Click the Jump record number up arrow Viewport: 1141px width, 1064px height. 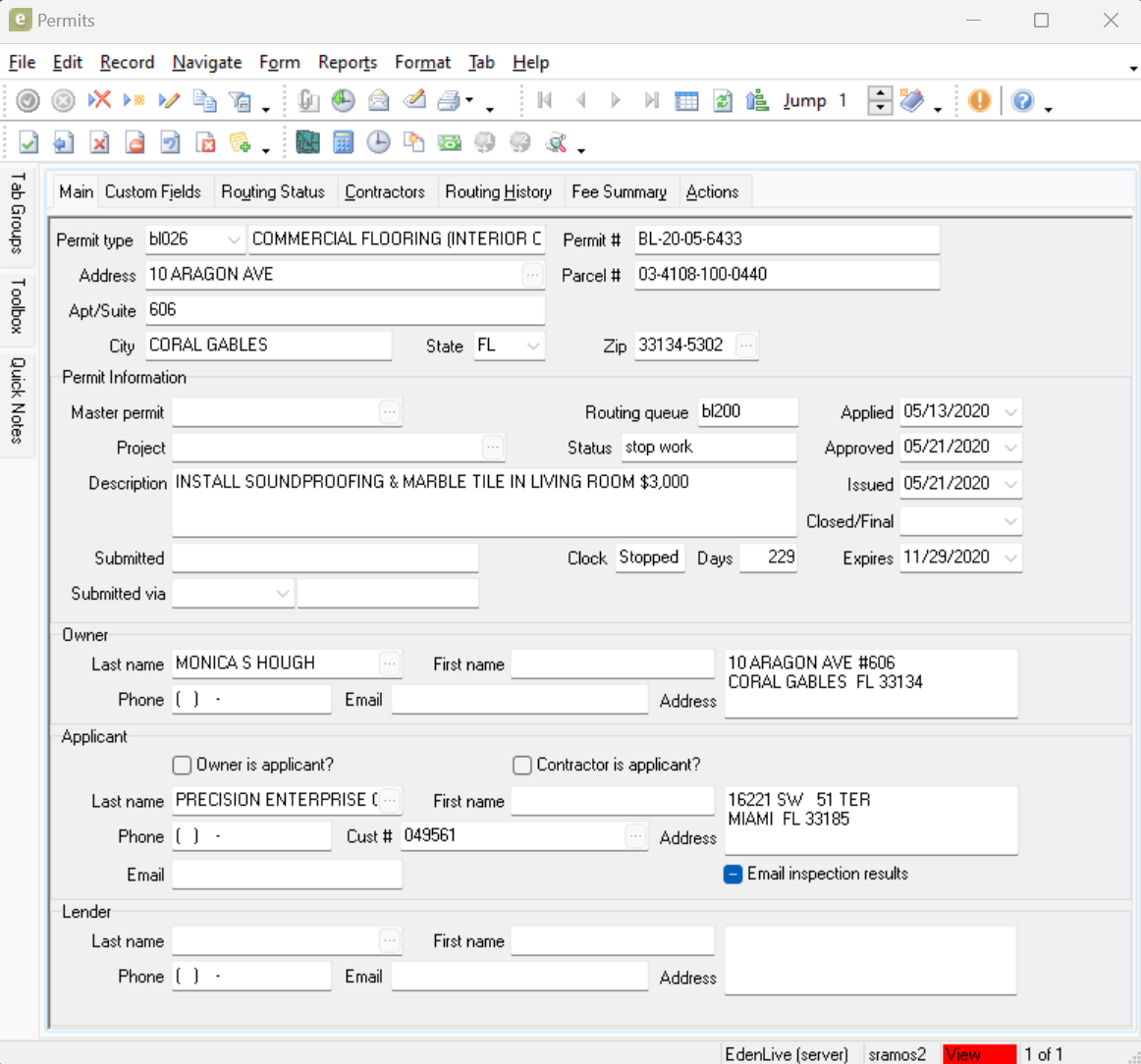click(x=880, y=93)
